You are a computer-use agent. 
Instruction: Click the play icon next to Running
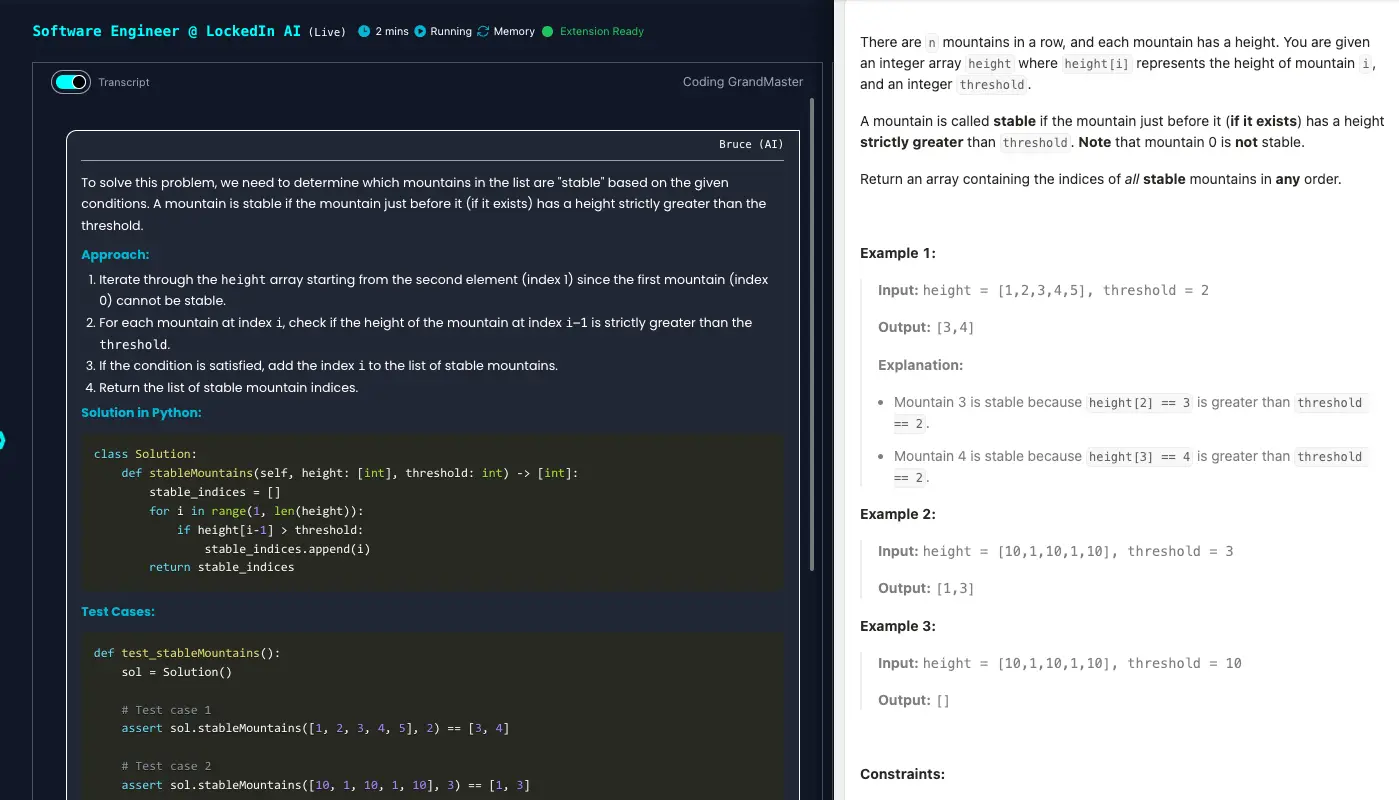[420, 31]
